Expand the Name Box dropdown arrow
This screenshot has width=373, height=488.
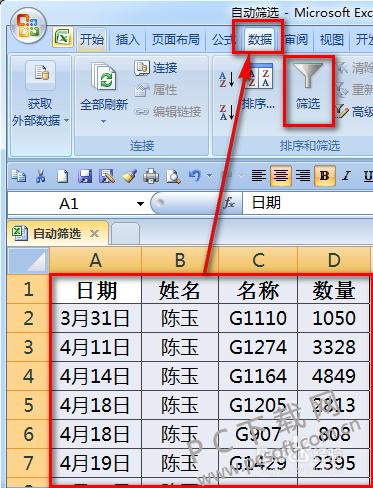pyautogui.click(x=140, y=204)
